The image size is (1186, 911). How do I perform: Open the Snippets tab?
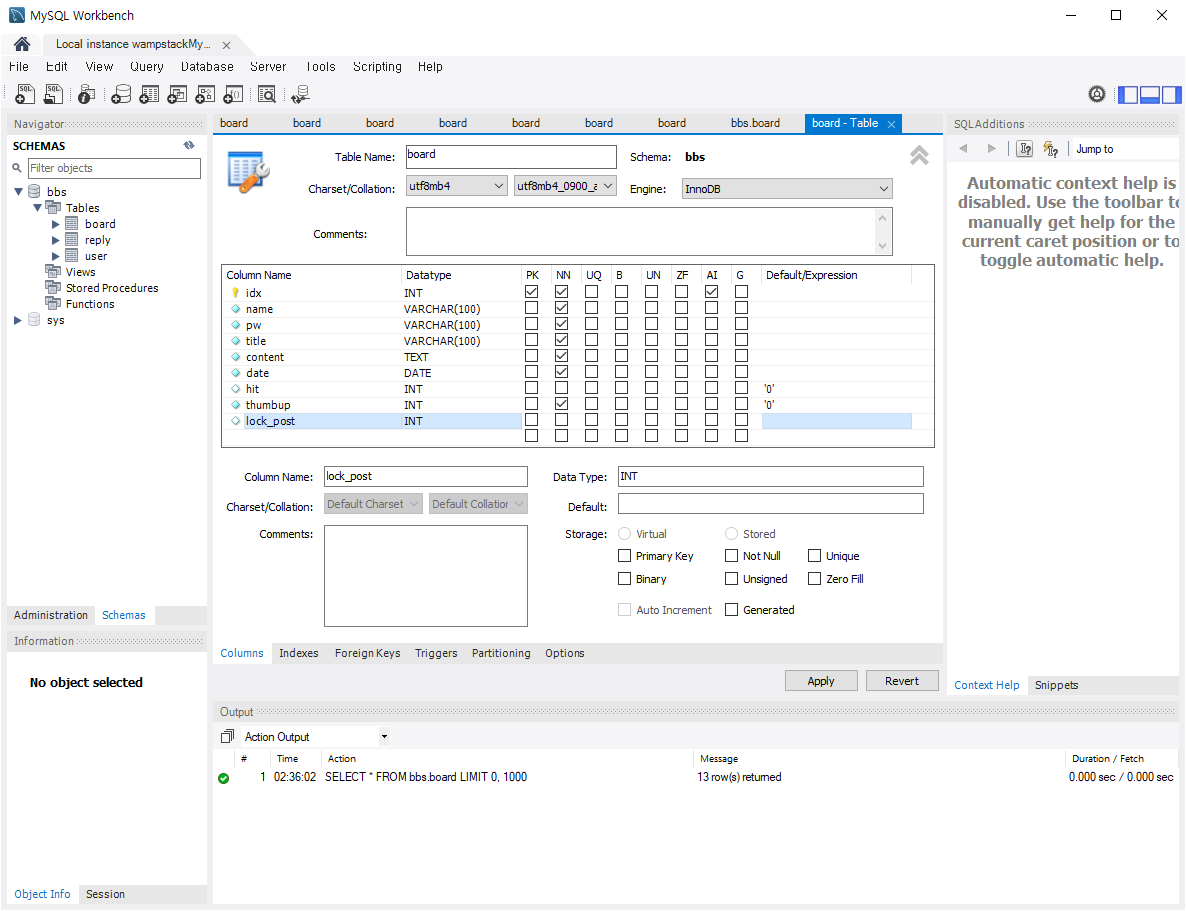[1057, 685]
